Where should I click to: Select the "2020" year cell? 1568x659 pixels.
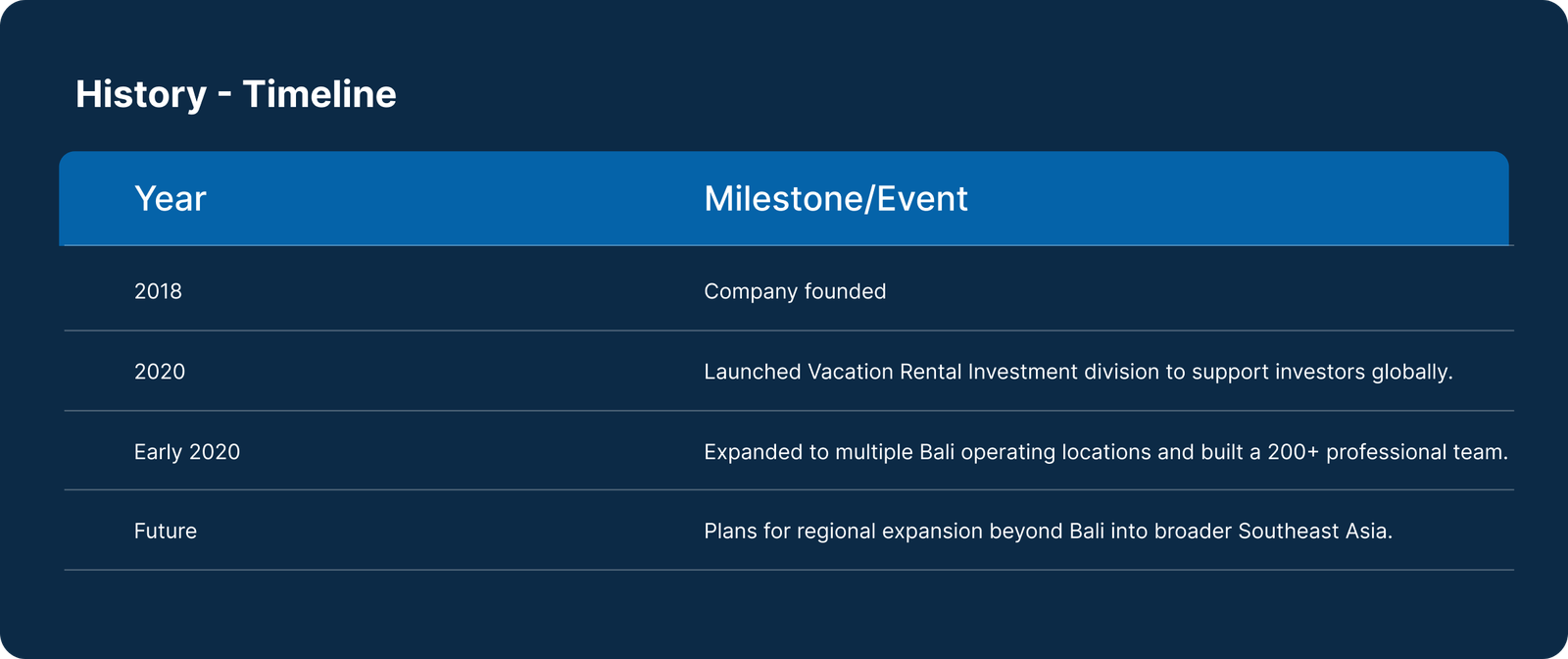point(160,372)
